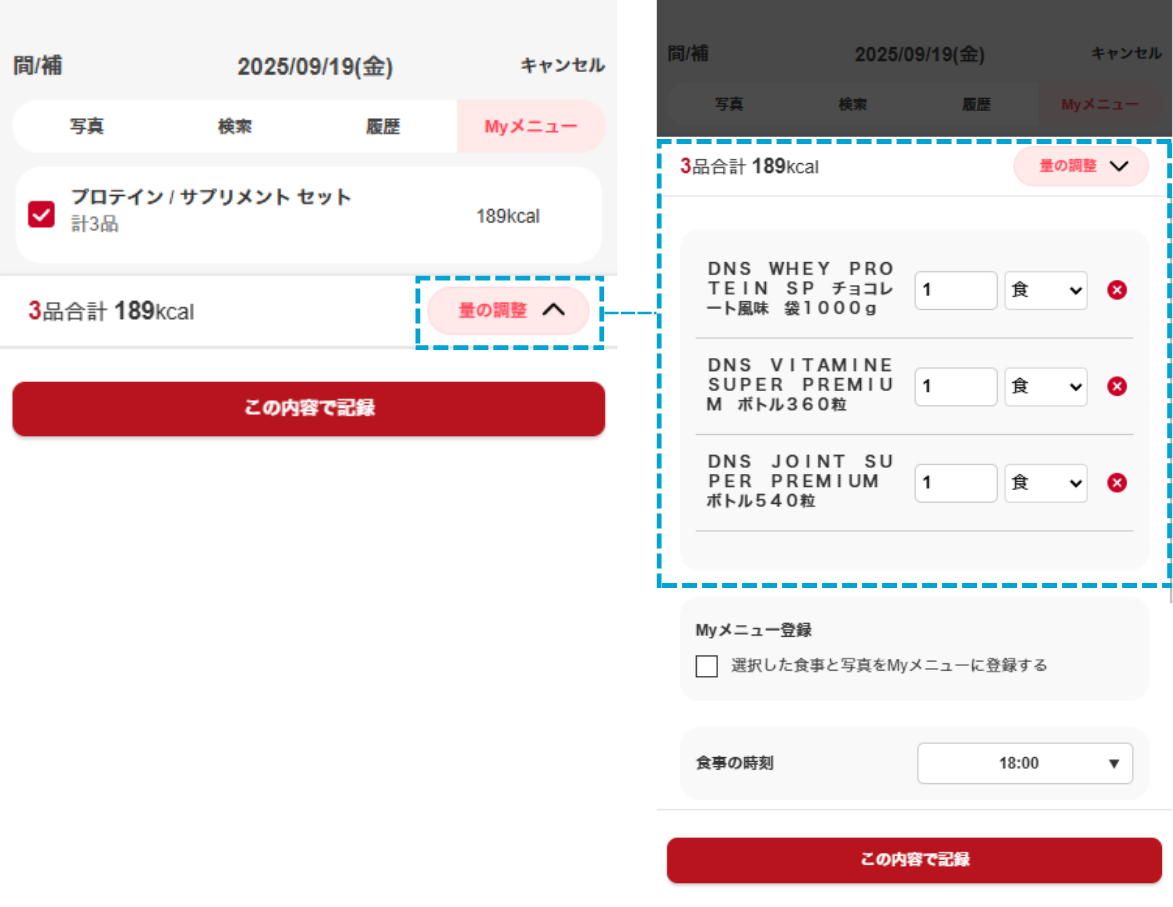Image resolution: width=1173 pixels, height=907 pixels.
Task: Toggle 量の調整 expander in right panel
Action: pyautogui.click(x=1081, y=167)
